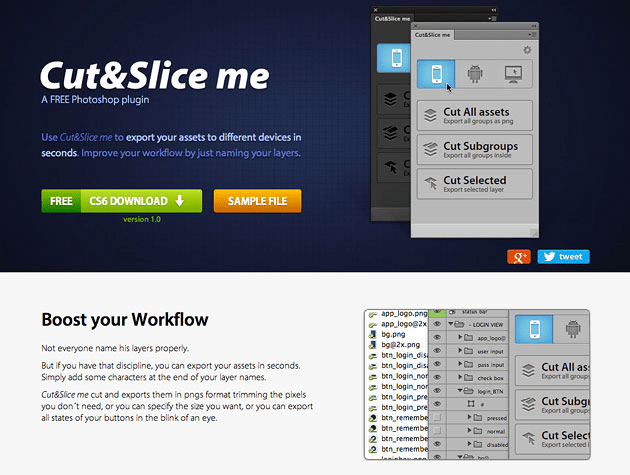Expand the pass input group
The width and height of the screenshot is (630, 475).
point(460,364)
